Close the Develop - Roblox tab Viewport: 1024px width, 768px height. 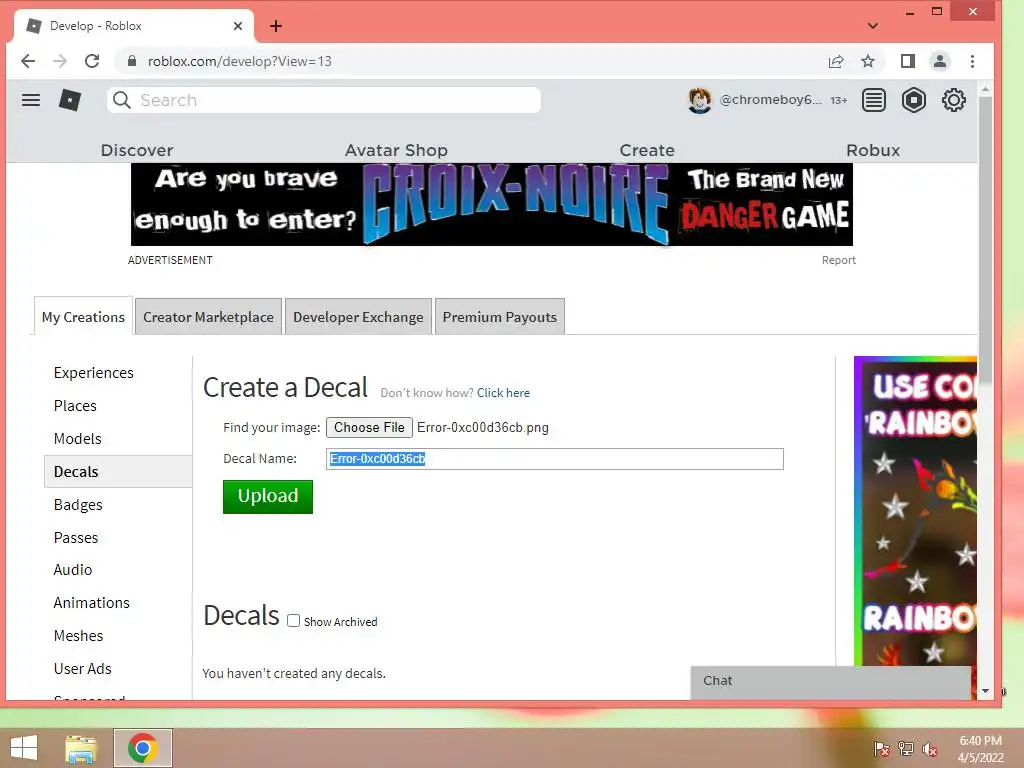238,26
